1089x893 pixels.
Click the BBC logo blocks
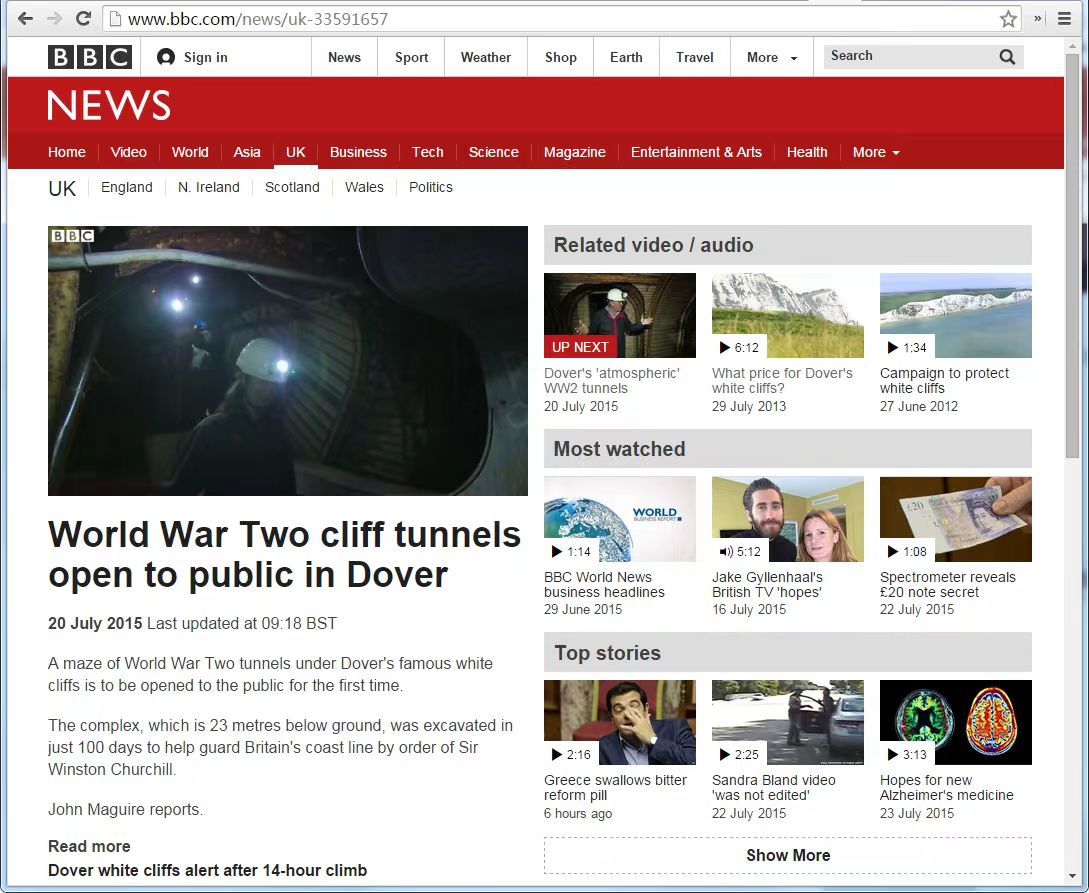(90, 57)
